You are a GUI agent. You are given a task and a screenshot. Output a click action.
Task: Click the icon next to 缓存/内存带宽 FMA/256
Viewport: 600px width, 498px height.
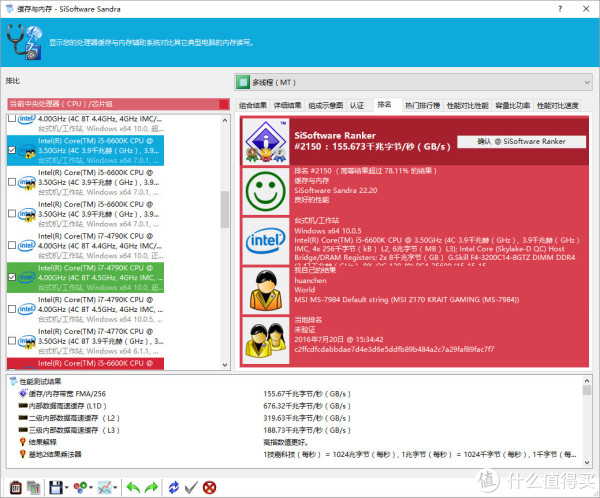tap(23, 393)
